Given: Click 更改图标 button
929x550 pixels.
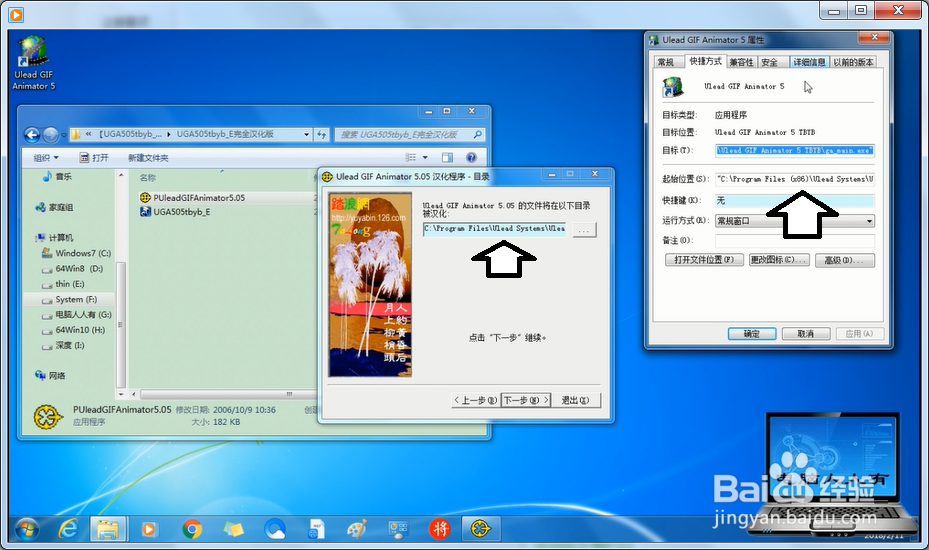Looking at the screenshot, I should pos(779,260).
